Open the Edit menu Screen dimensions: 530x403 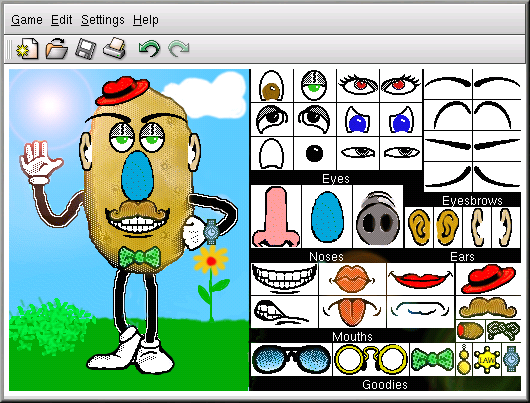(x=62, y=20)
